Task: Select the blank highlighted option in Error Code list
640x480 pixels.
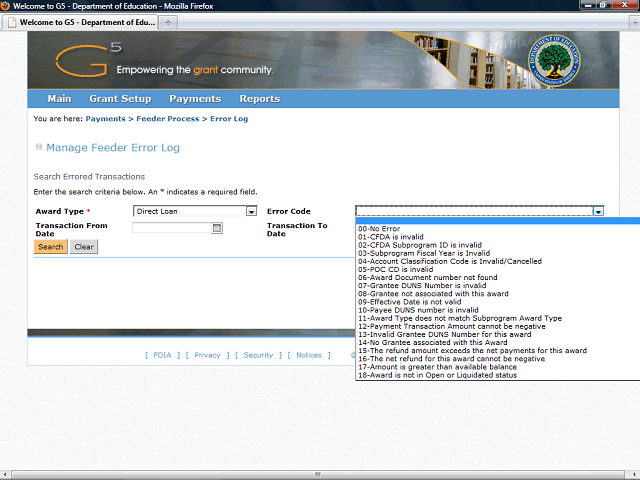Action: [498, 221]
